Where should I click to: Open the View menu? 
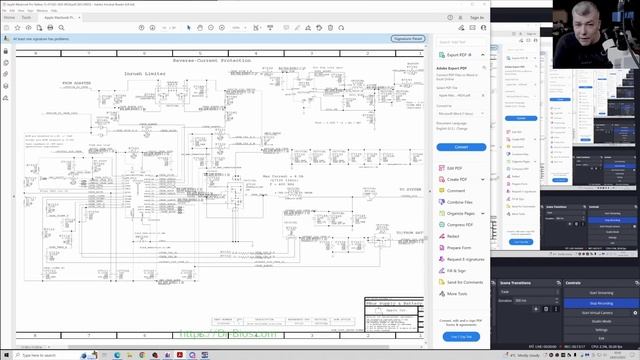click(21, 11)
